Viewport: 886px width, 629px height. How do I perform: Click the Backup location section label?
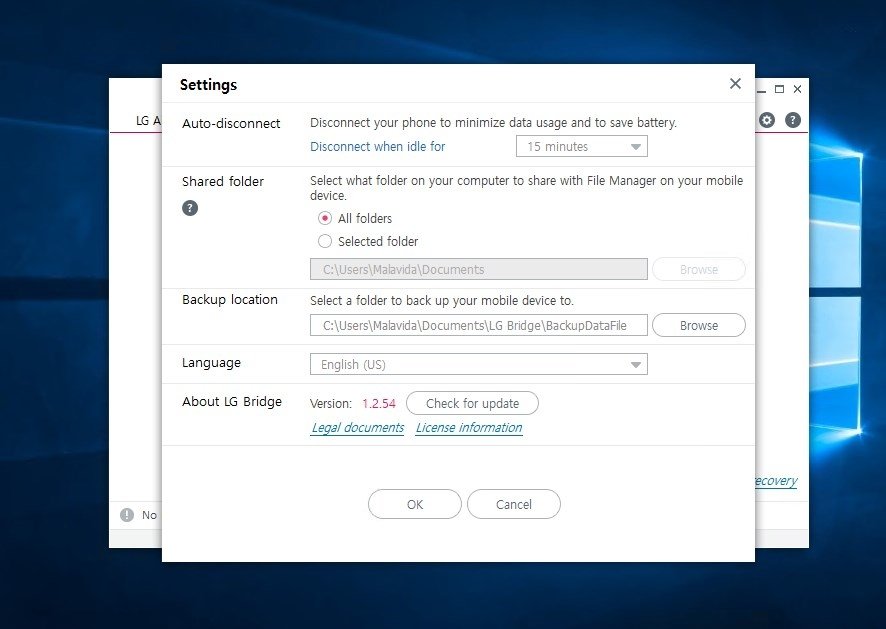point(230,300)
